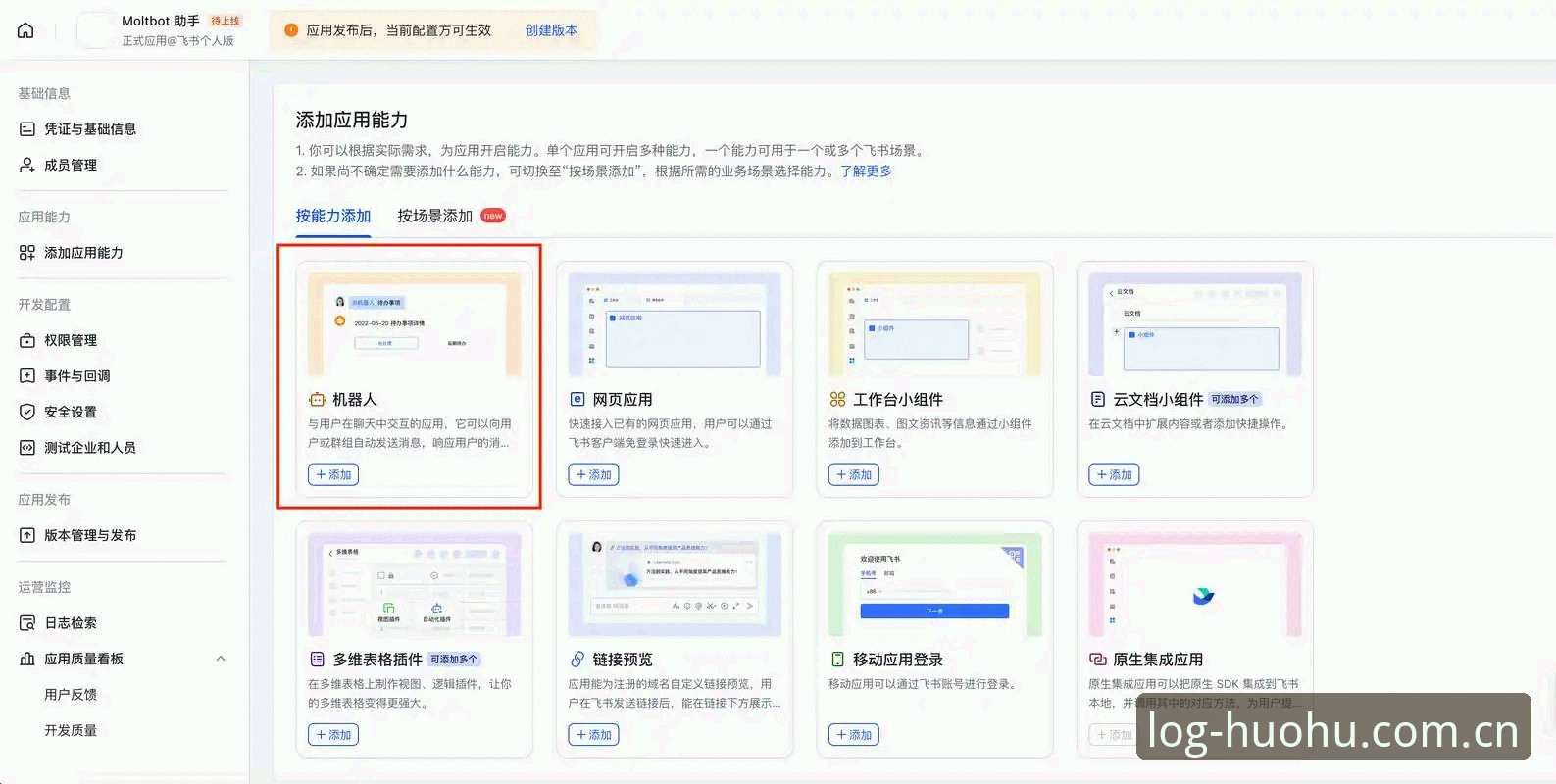Image resolution: width=1556 pixels, height=784 pixels.
Task: Click the 应用质量看板 chart icon
Action: click(x=27, y=659)
